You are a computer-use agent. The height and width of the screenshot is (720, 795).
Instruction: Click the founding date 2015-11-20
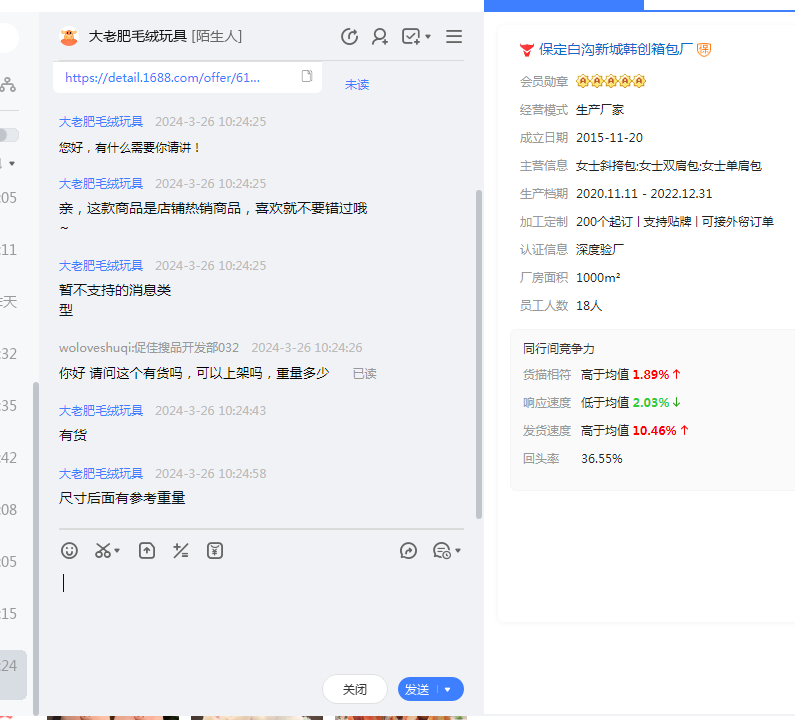[609, 138]
